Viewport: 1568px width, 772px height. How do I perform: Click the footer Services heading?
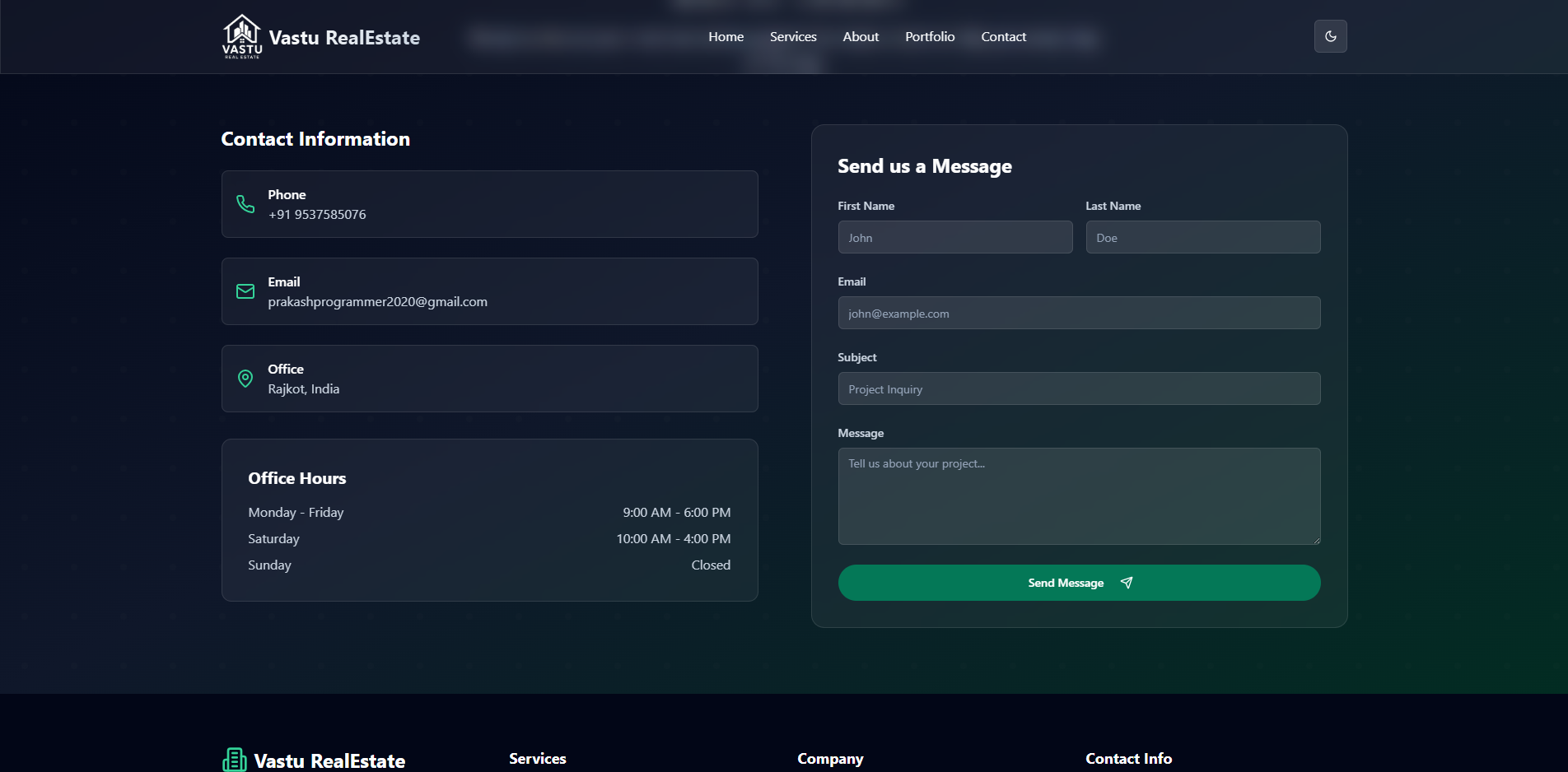pos(538,759)
